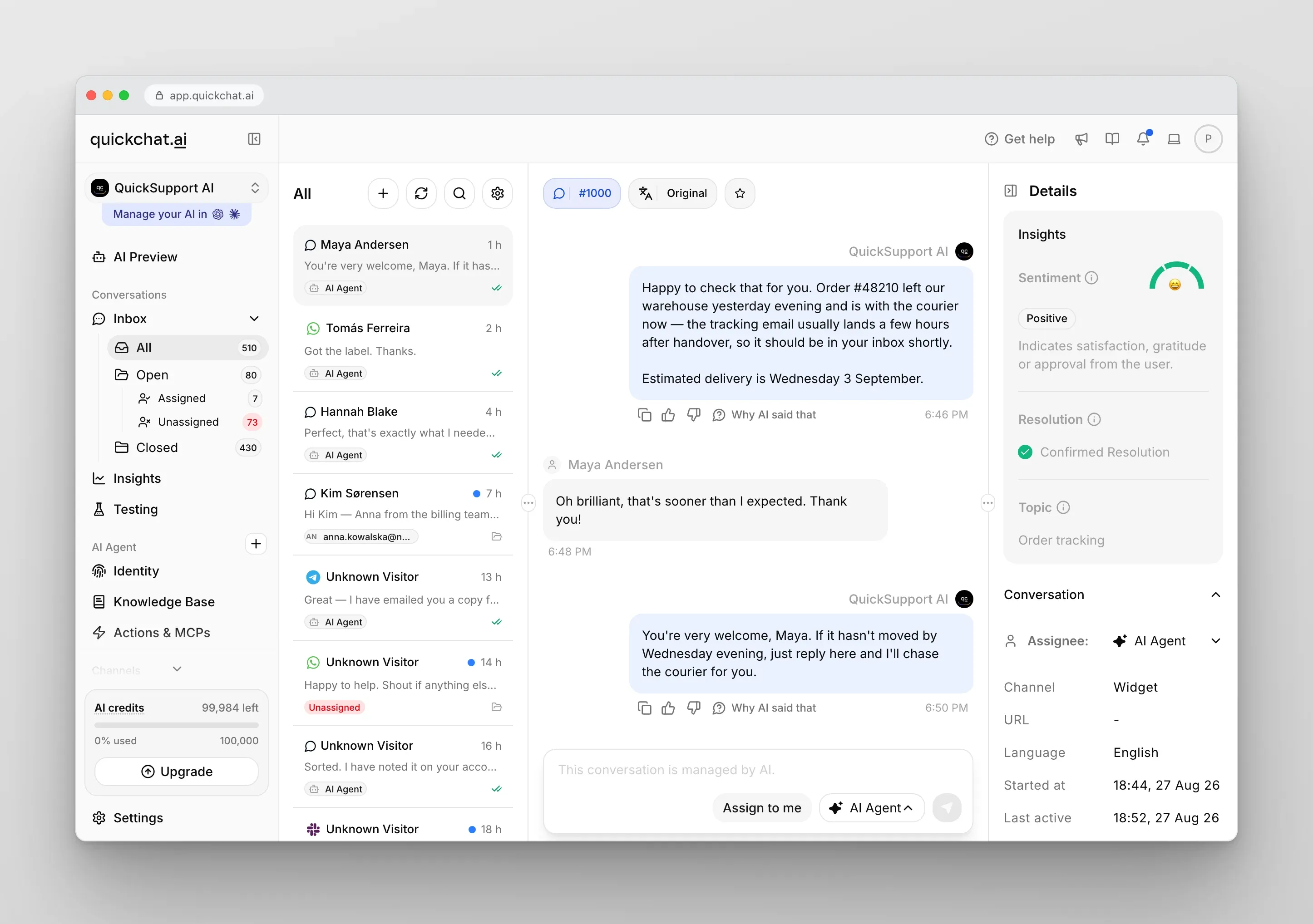This screenshot has width=1313, height=924.
Task: Star the conversation #1000
Action: [x=740, y=193]
